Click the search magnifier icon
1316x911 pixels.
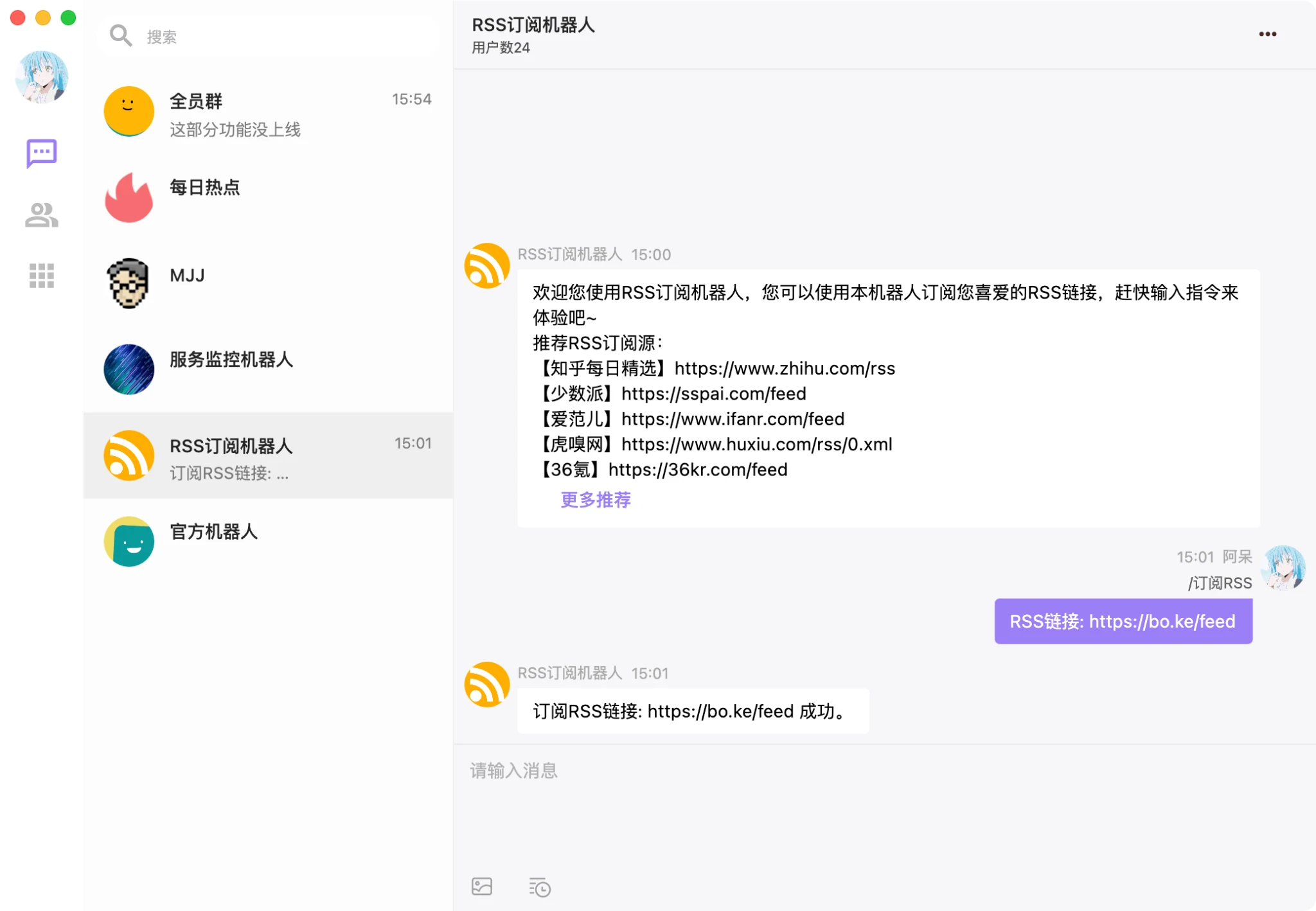click(x=121, y=36)
